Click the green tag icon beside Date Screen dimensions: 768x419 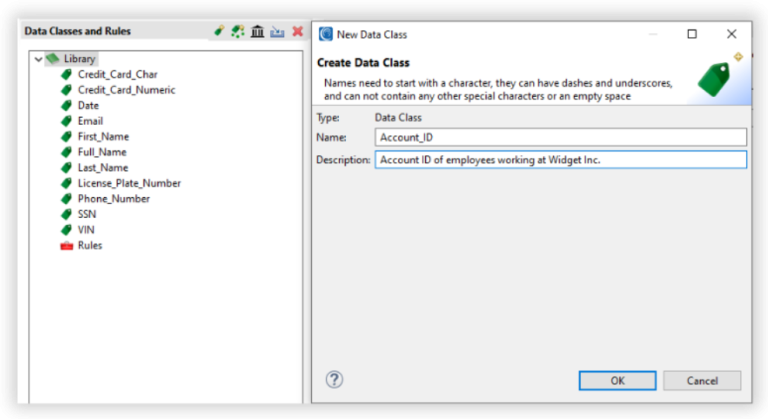(66, 106)
